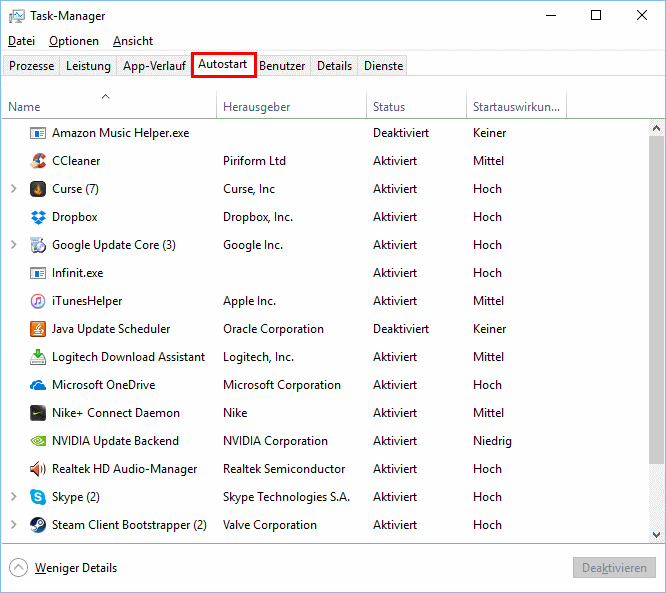The width and height of the screenshot is (666, 593).
Task: Click the iTunesHelper music note icon
Action: coord(38,301)
